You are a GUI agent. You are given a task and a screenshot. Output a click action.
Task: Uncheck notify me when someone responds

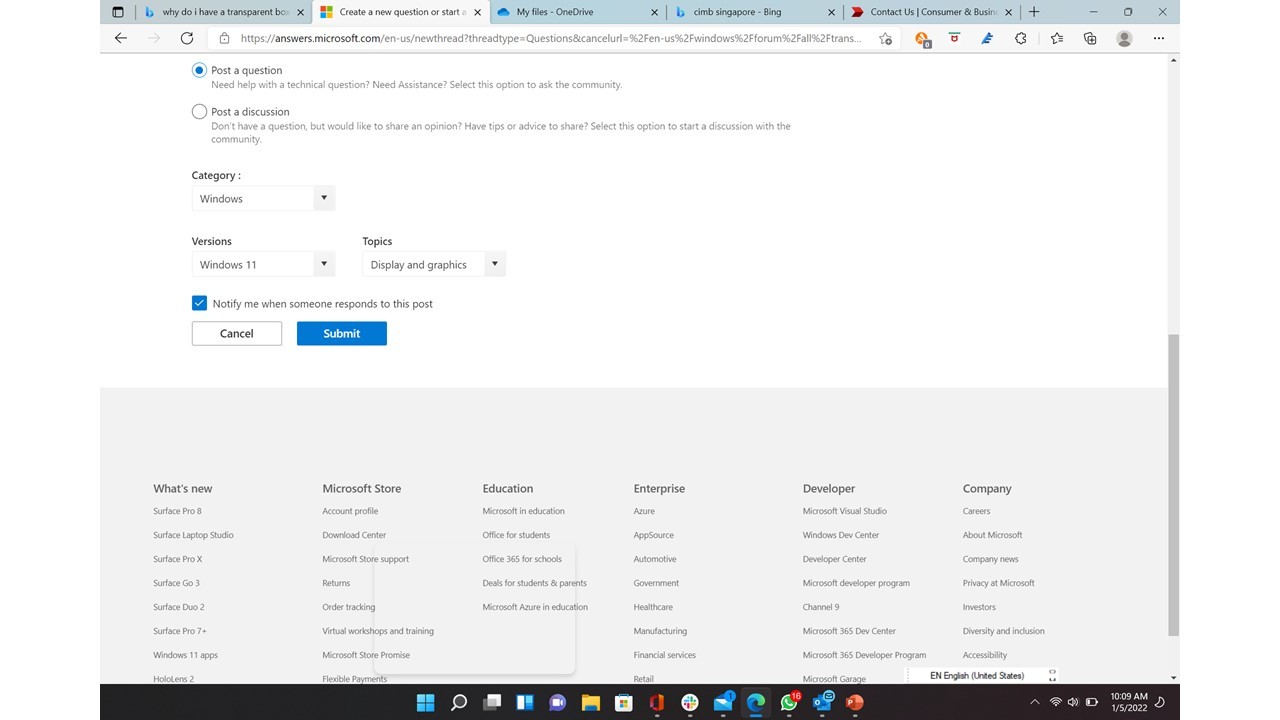(x=199, y=303)
